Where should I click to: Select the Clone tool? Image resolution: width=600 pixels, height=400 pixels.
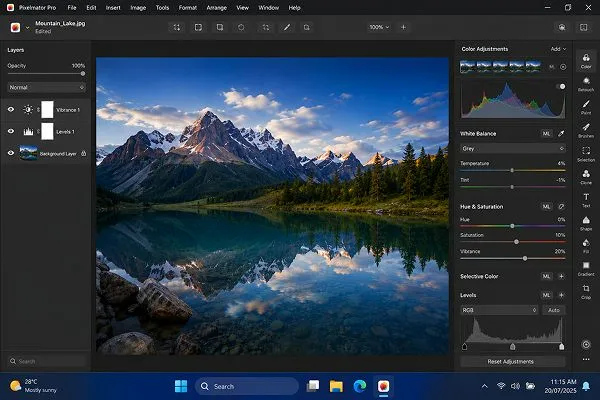pyautogui.click(x=586, y=177)
